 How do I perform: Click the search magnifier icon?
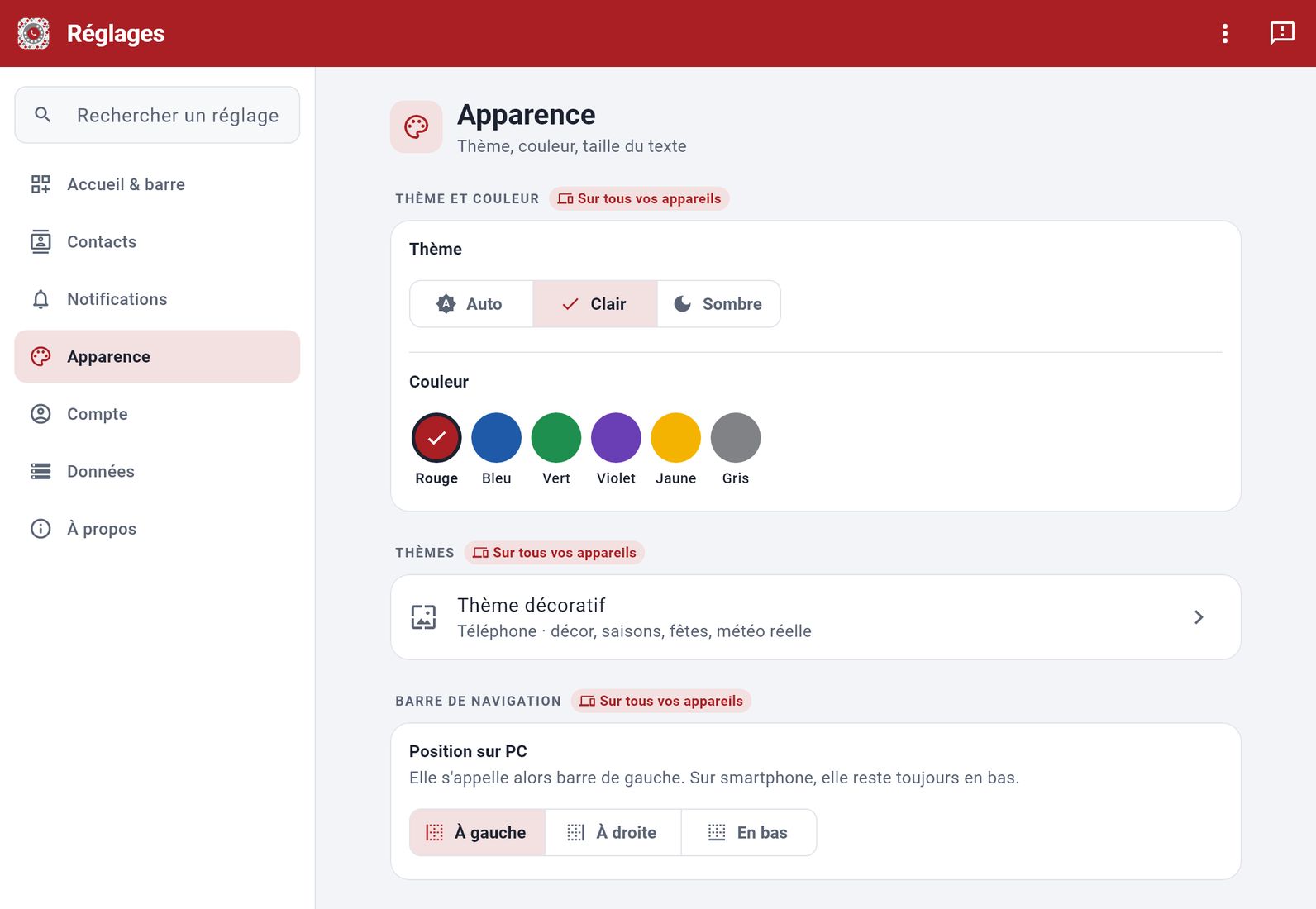43,115
